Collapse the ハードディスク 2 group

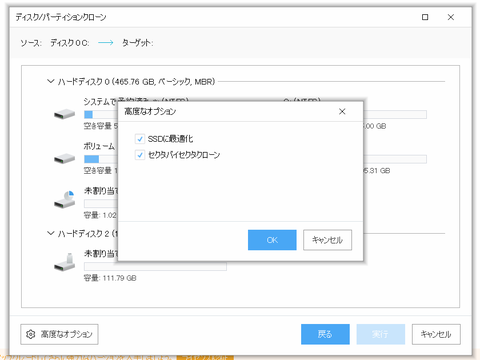pyautogui.click(x=50, y=233)
